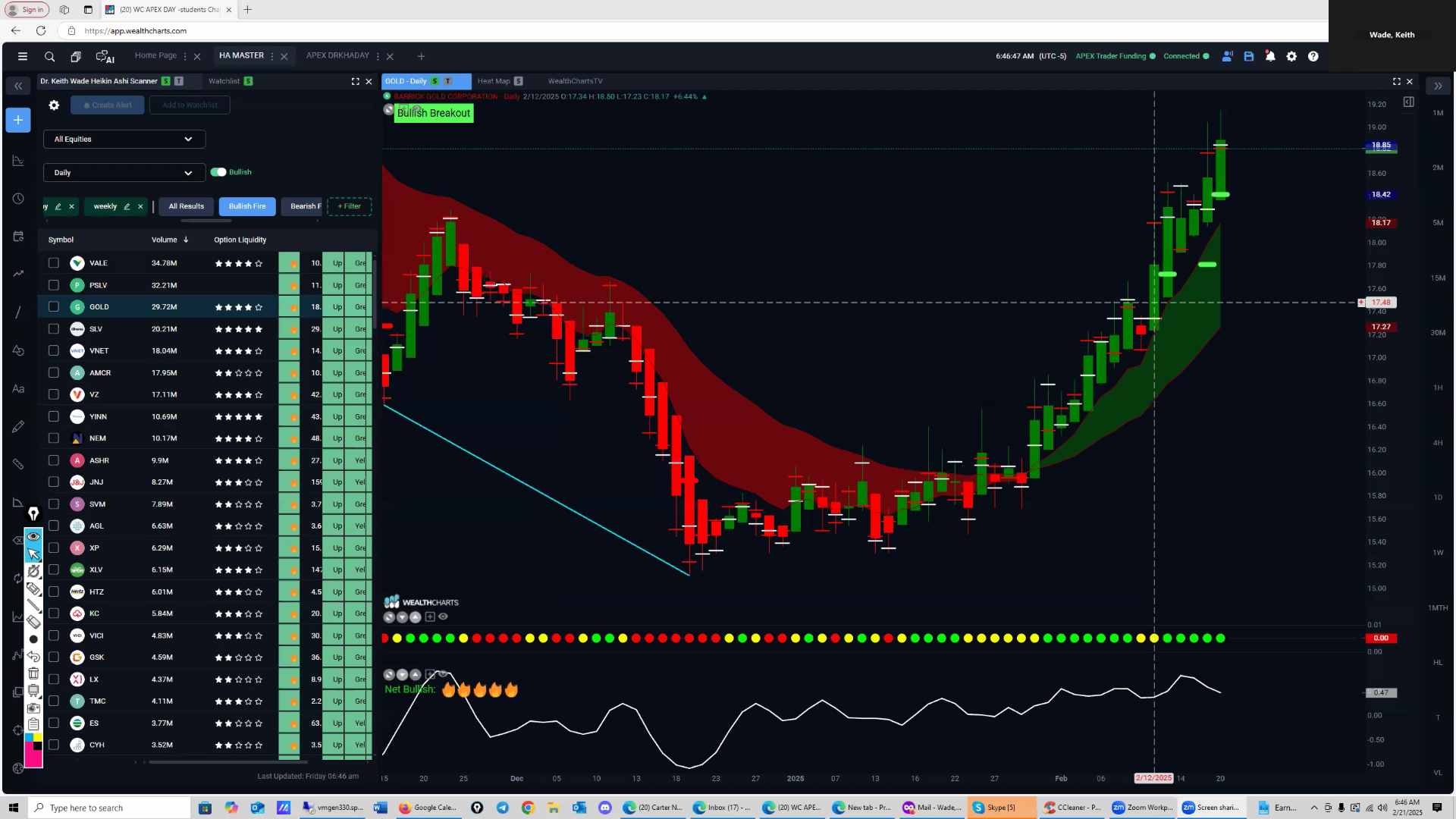Open HA MASTER tab options menu
This screenshot has height=819, width=1456.
(x=272, y=56)
